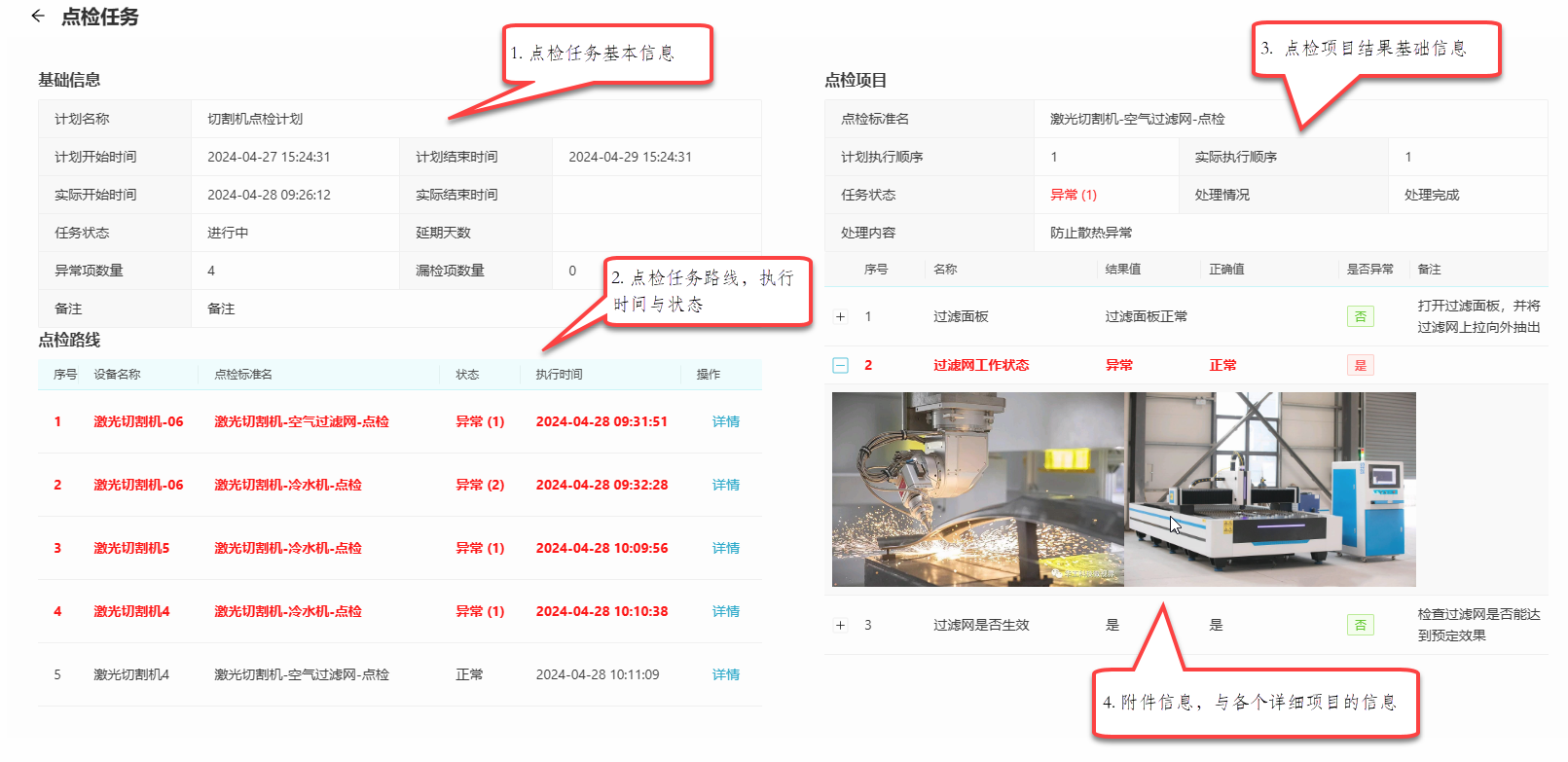The width and height of the screenshot is (1568, 762).
Task: Click 激光切割机-06 device name in route row 1
Action: (x=138, y=421)
